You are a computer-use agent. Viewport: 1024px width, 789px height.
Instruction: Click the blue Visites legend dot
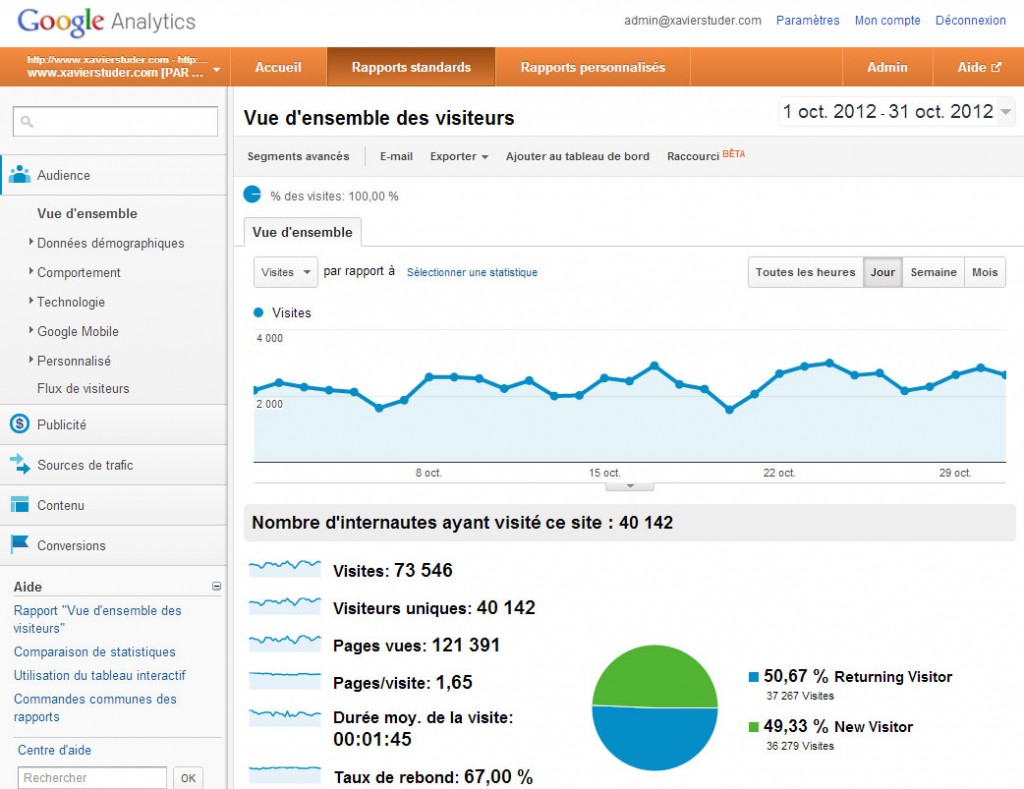tap(259, 313)
